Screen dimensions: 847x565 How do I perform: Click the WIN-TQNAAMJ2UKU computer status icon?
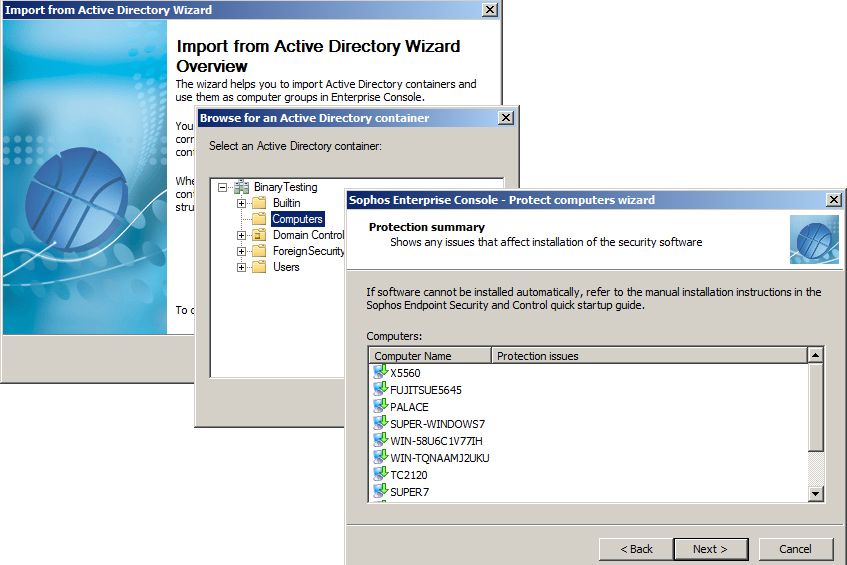pos(381,457)
